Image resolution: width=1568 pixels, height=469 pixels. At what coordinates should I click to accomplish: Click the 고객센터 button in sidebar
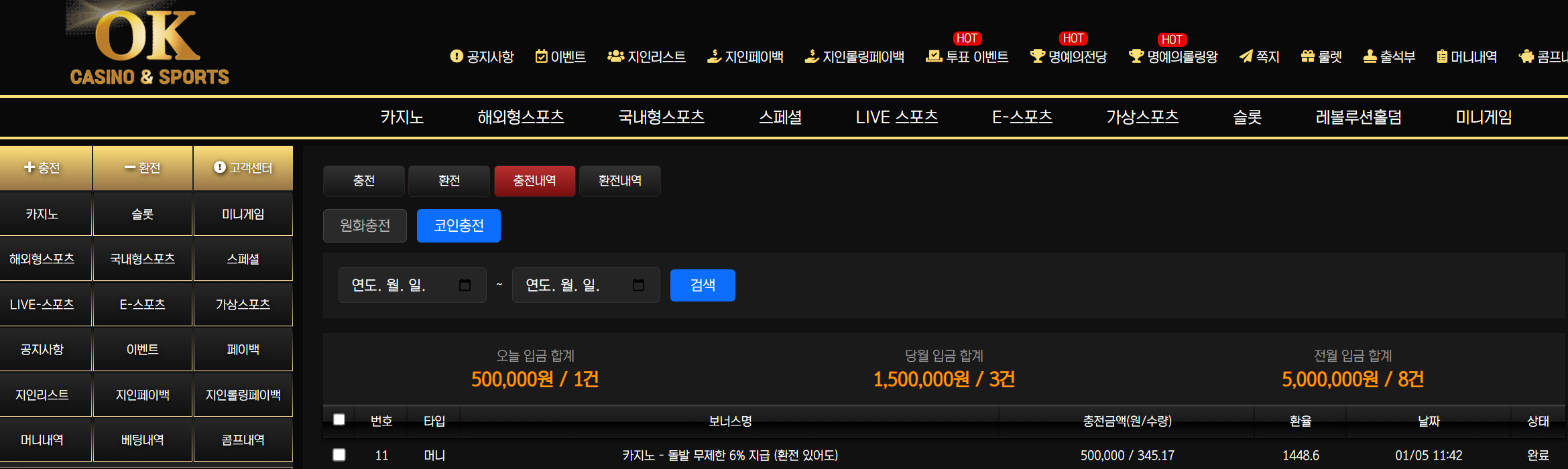pos(243,167)
